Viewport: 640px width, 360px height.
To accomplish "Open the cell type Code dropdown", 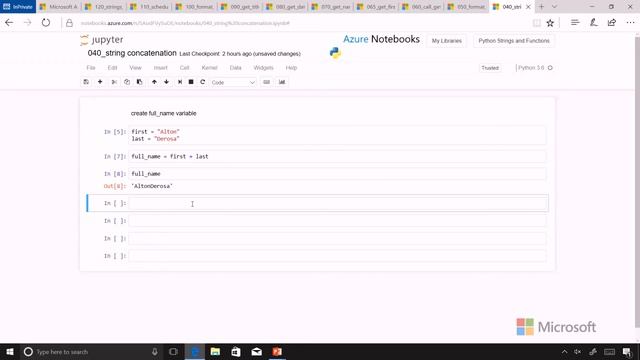I will [233, 82].
